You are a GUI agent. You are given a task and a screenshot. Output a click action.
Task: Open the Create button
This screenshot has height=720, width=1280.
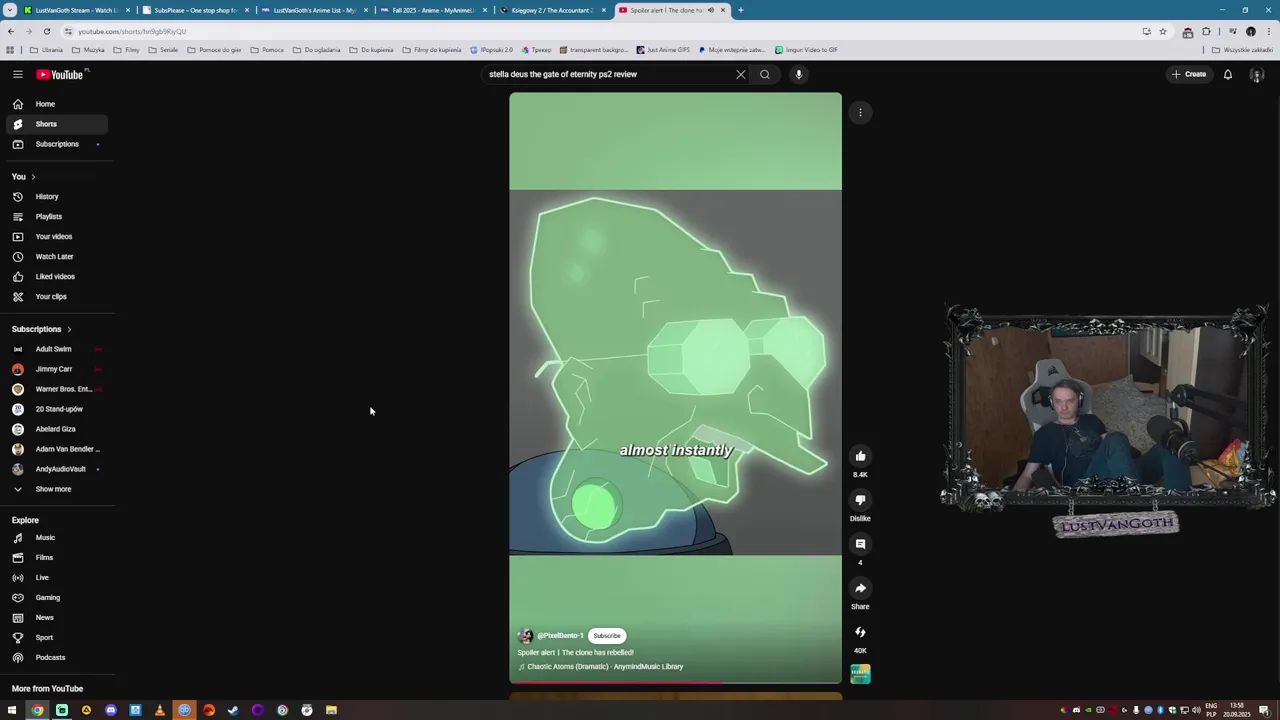click(1190, 74)
